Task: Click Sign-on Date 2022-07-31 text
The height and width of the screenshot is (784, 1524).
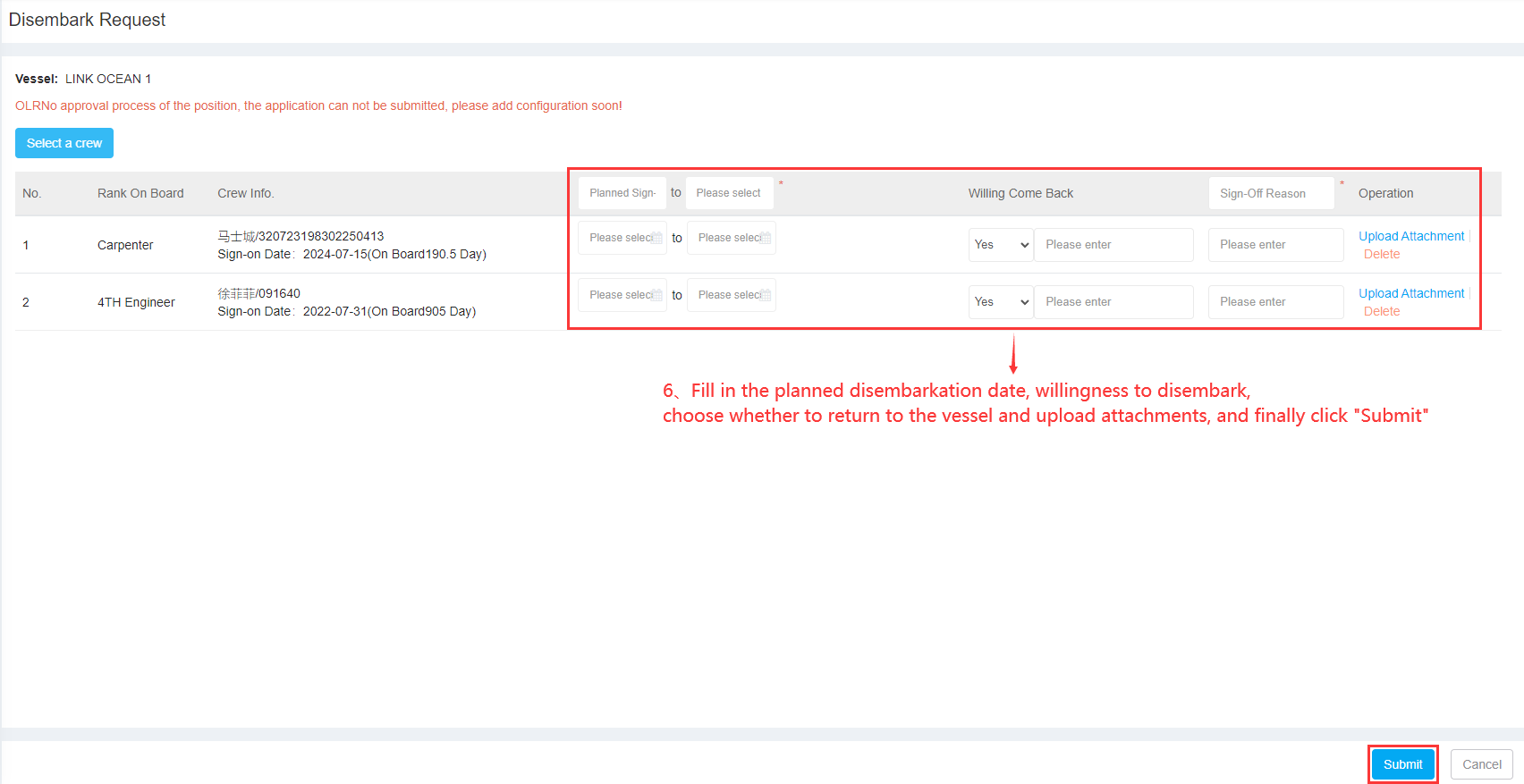Action: [x=346, y=311]
